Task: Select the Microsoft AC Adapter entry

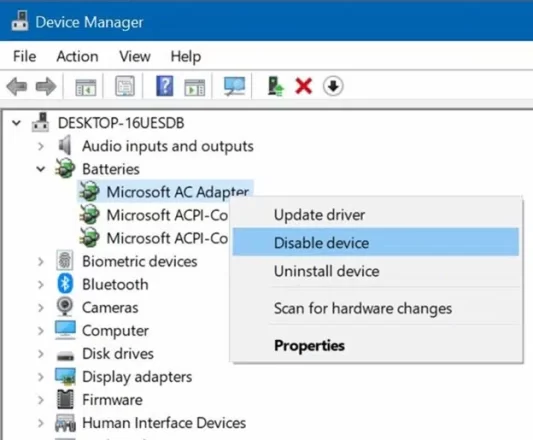Action: (x=177, y=192)
